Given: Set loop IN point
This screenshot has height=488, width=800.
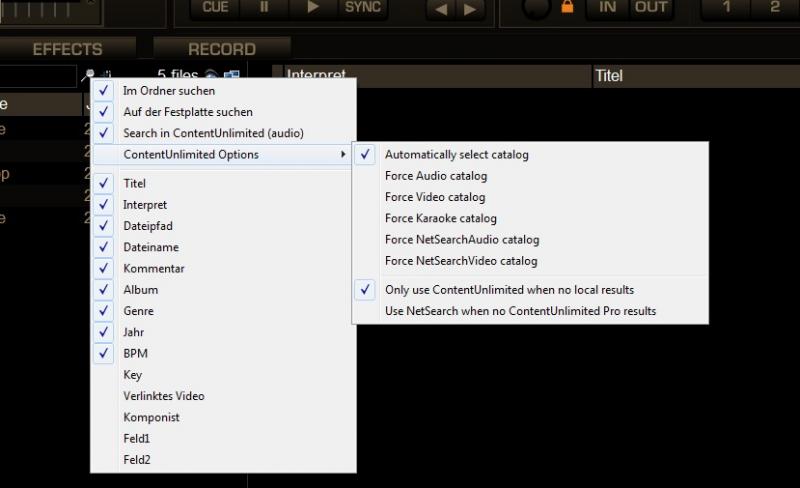Looking at the screenshot, I should point(607,8).
